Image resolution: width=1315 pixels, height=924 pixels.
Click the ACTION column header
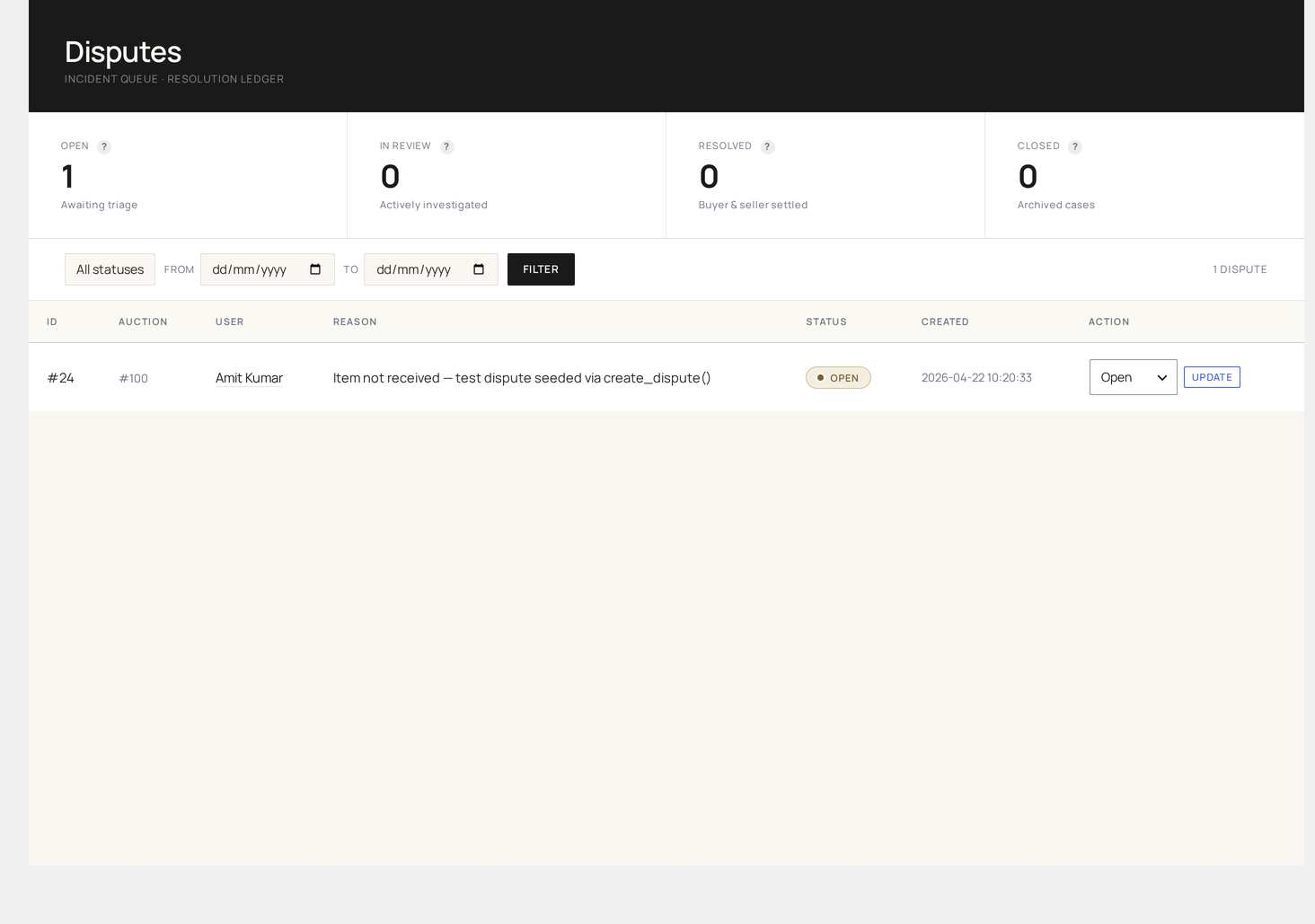click(1109, 321)
